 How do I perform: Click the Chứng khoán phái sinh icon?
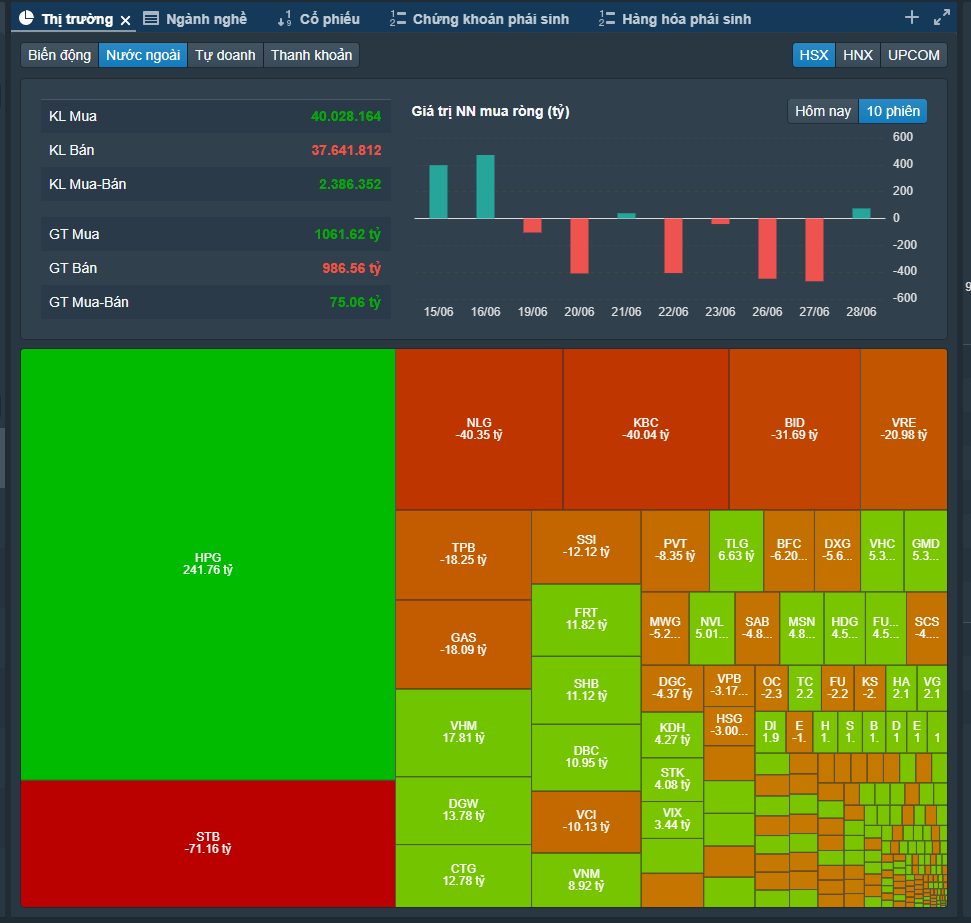click(398, 19)
